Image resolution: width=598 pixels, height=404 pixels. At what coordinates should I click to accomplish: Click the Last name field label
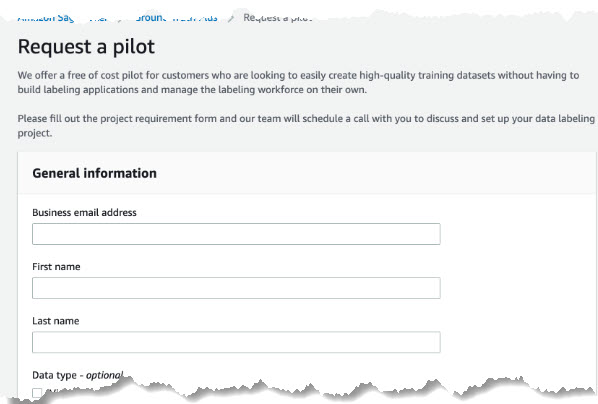pos(56,321)
